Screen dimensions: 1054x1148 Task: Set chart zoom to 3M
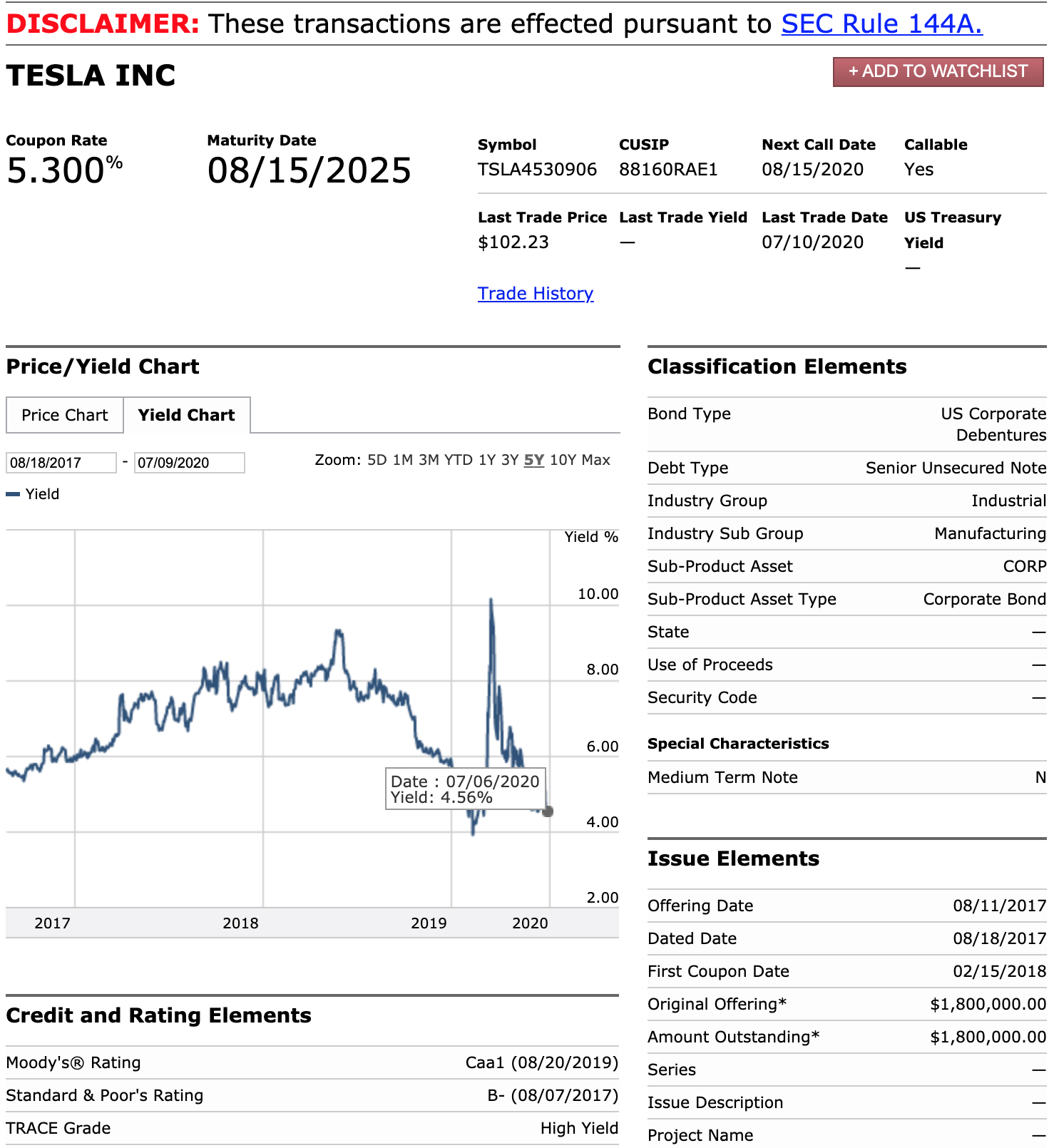pyautogui.click(x=429, y=460)
